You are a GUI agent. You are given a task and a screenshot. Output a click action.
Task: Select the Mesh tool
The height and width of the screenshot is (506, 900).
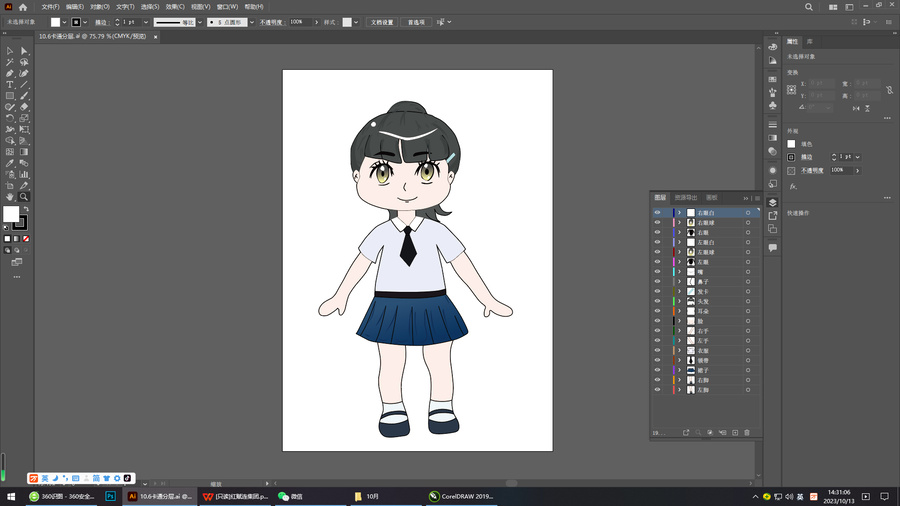(10, 152)
